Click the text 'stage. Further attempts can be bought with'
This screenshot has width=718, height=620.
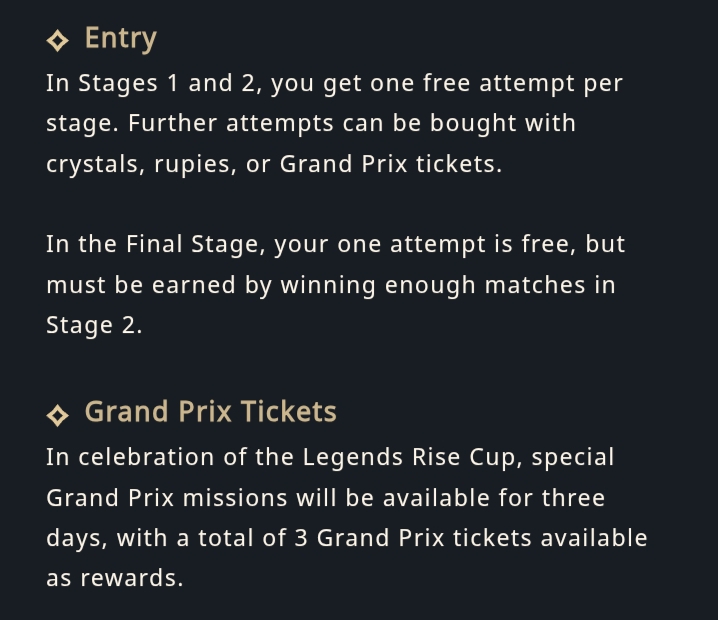coord(311,124)
